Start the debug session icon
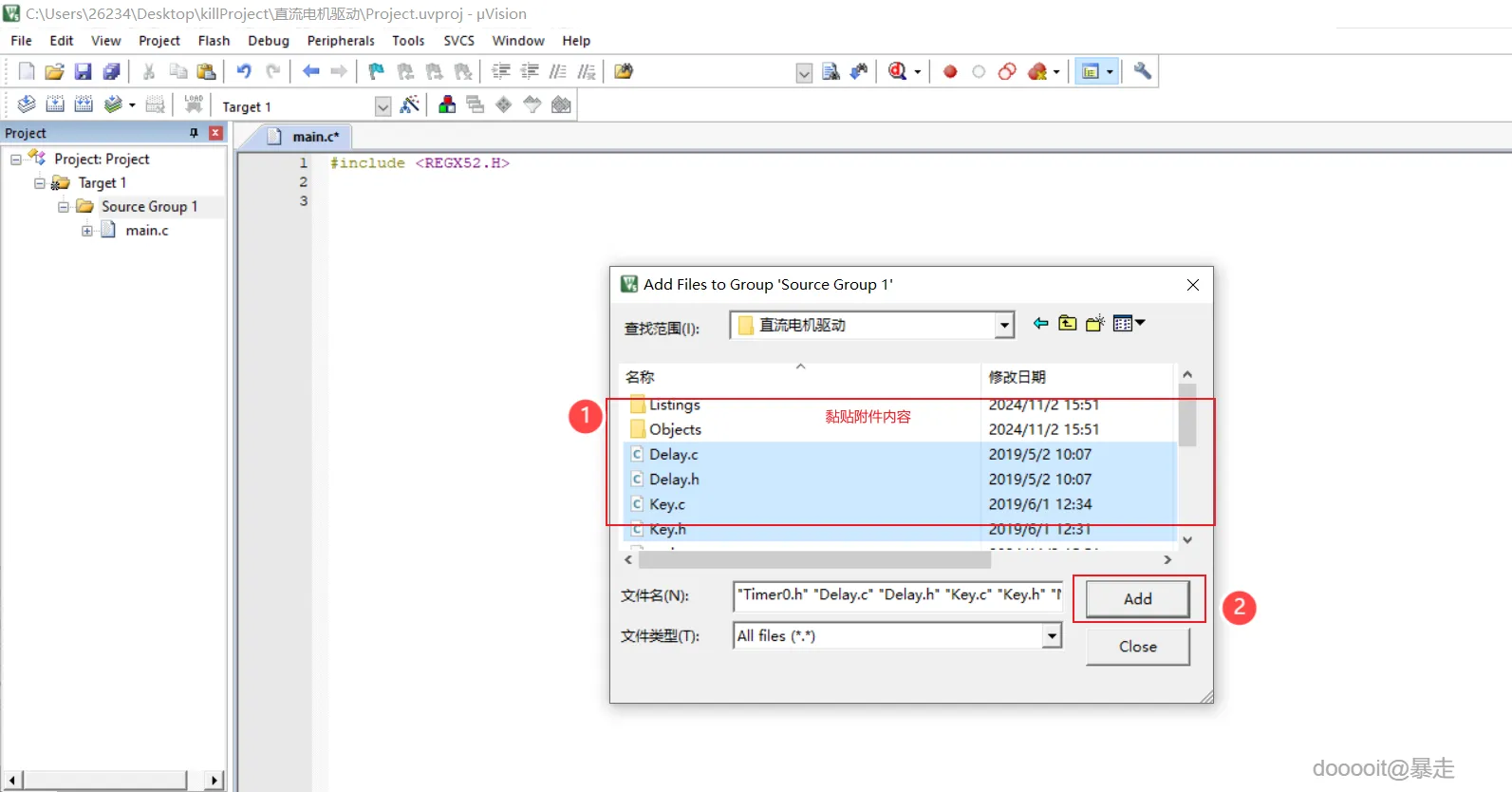Screen dimensions: 1512x792 tap(897, 71)
